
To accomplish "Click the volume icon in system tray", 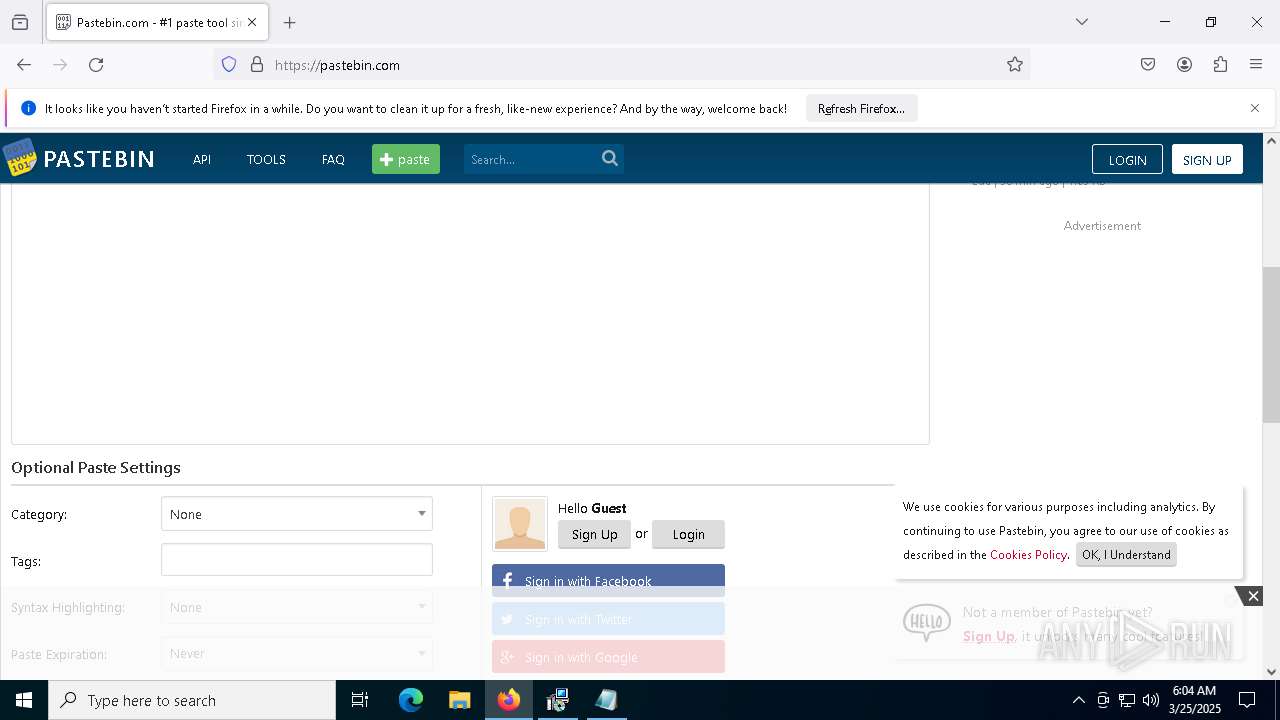I will [1151, 700].
